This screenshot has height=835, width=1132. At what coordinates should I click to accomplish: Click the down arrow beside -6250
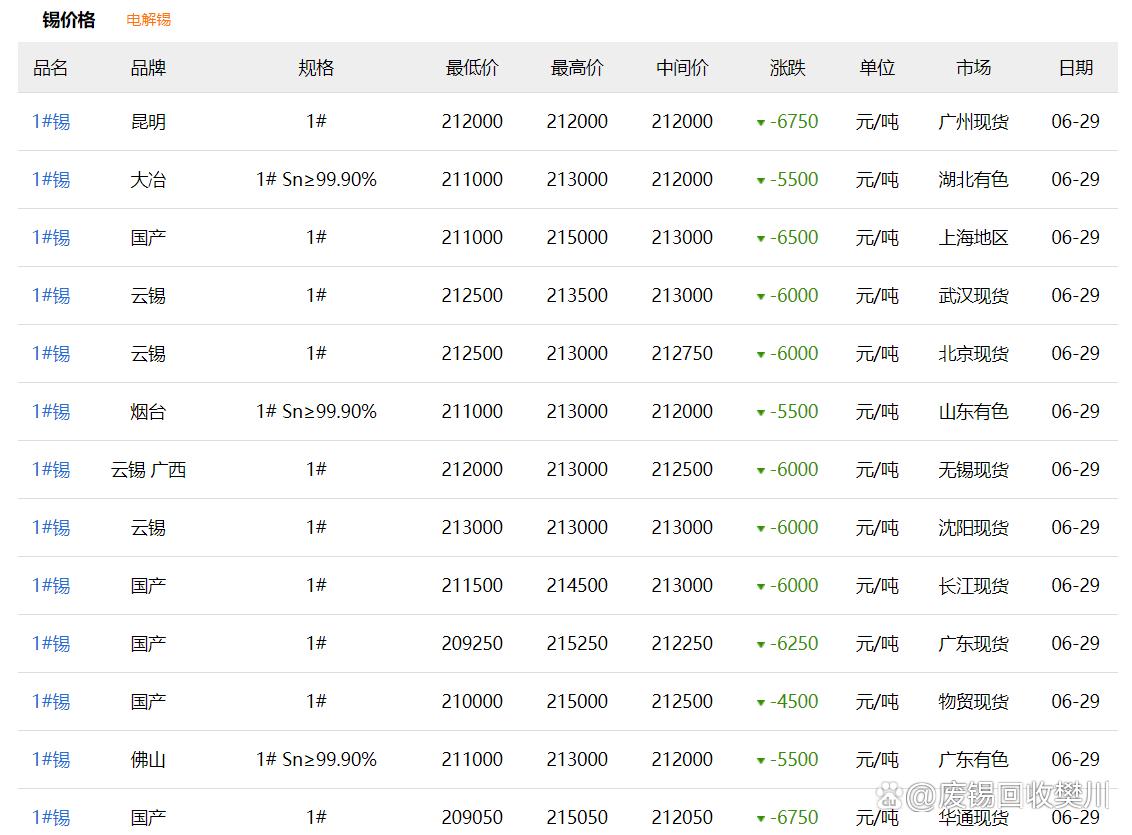[760, 644]
